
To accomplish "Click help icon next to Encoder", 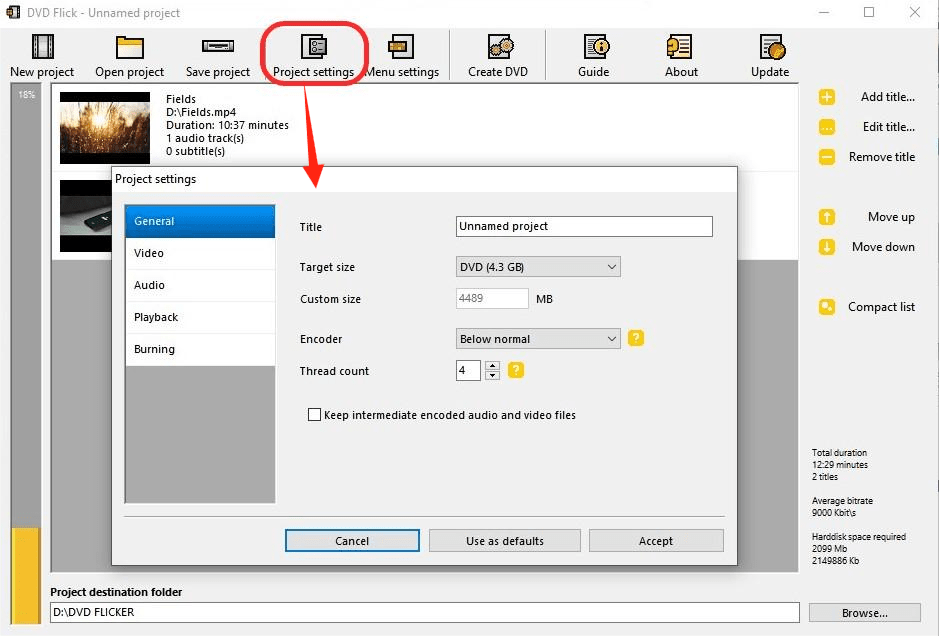I will (x=636, y=339).
